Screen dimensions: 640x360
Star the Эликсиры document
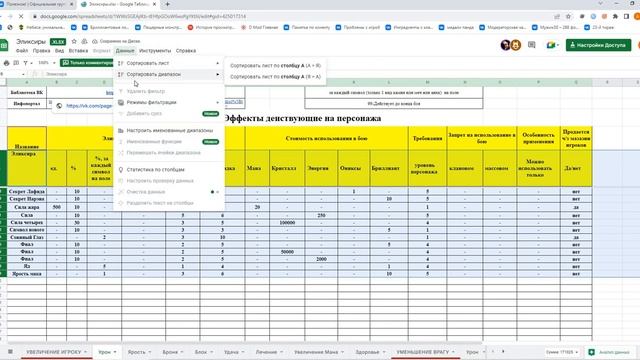pos(74,42)
